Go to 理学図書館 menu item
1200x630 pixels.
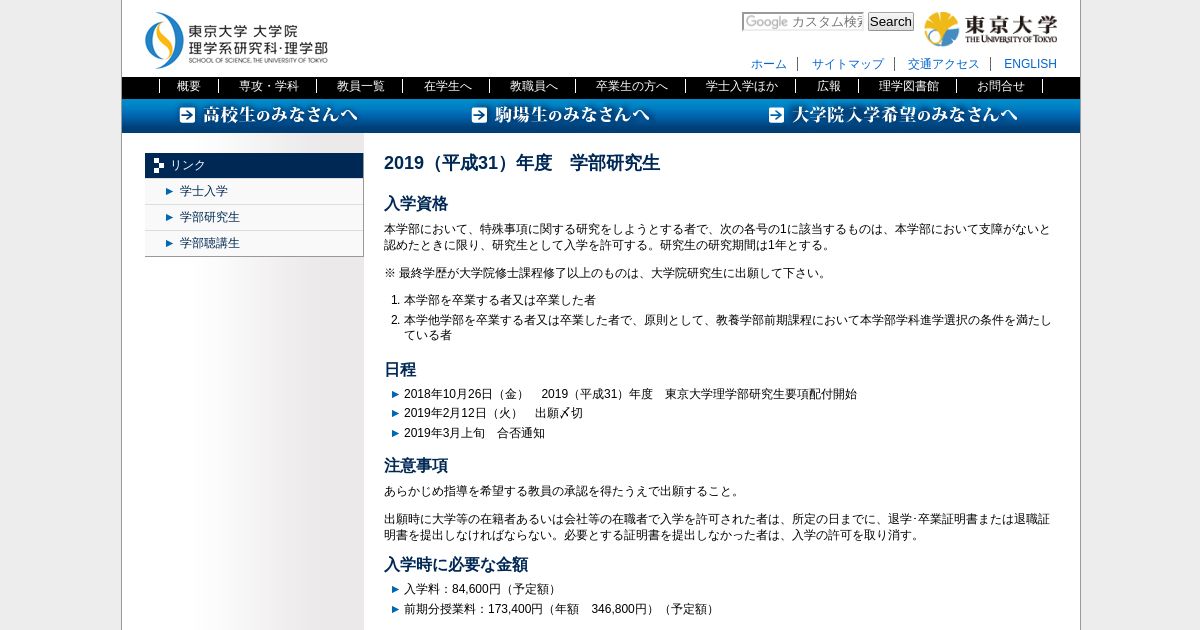tap(909, 86)
